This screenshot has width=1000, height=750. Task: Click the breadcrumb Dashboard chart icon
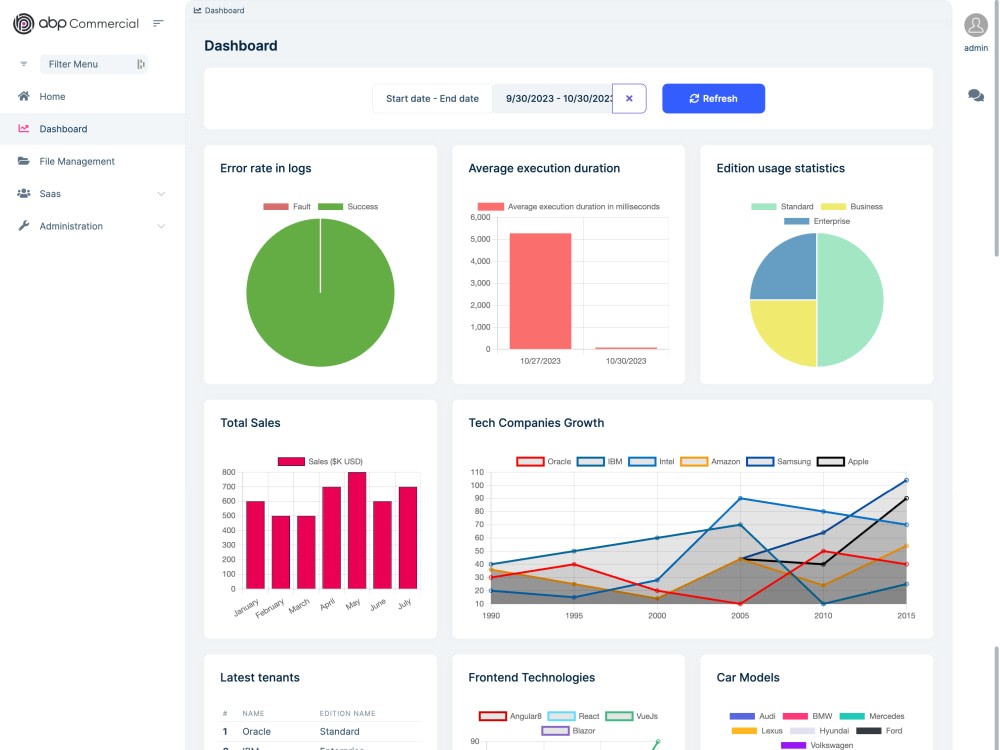pyautogui.click(x=198, y=10)
